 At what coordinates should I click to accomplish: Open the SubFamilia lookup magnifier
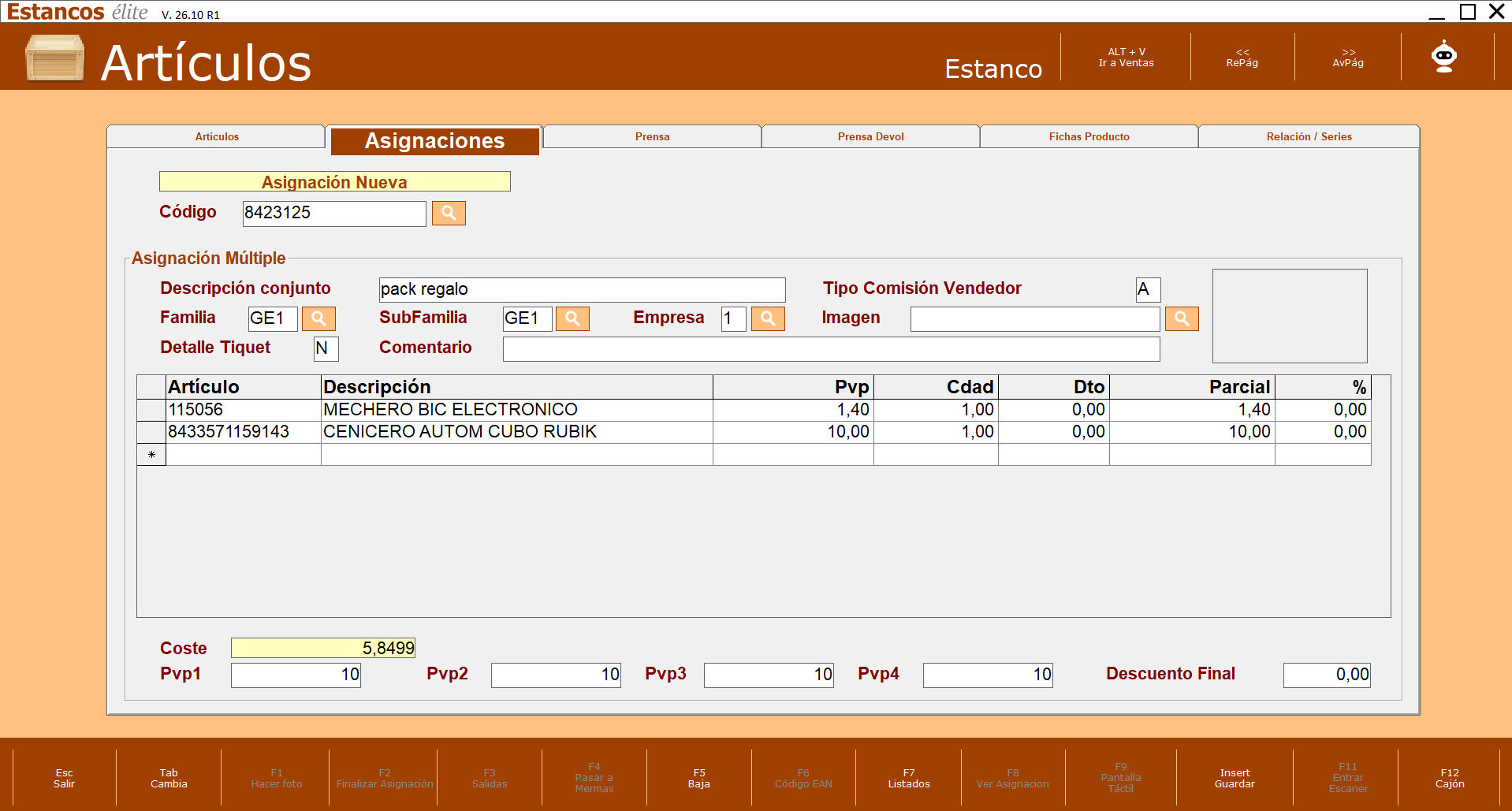coord(572,318)
